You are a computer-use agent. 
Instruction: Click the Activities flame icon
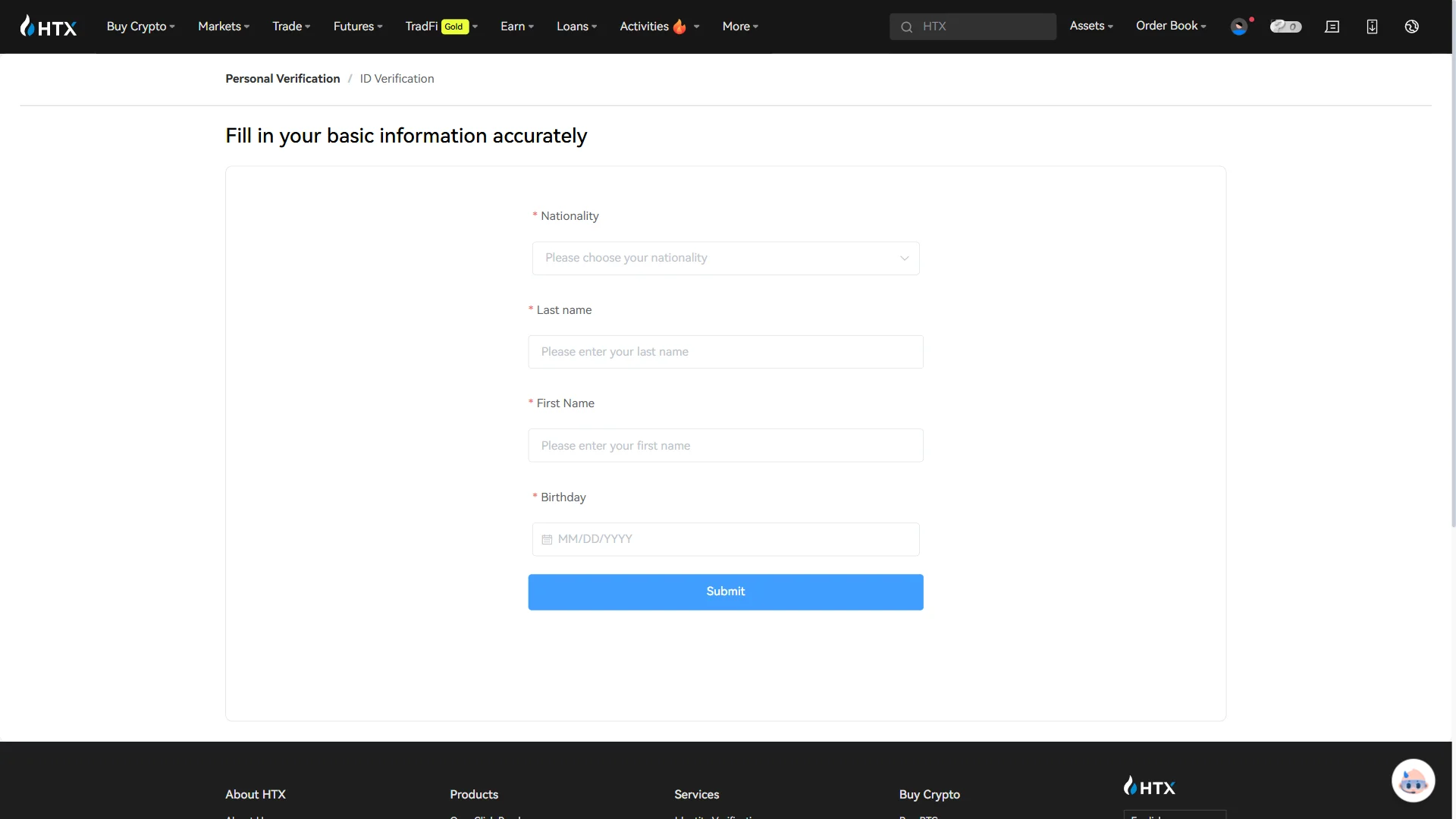679,27
